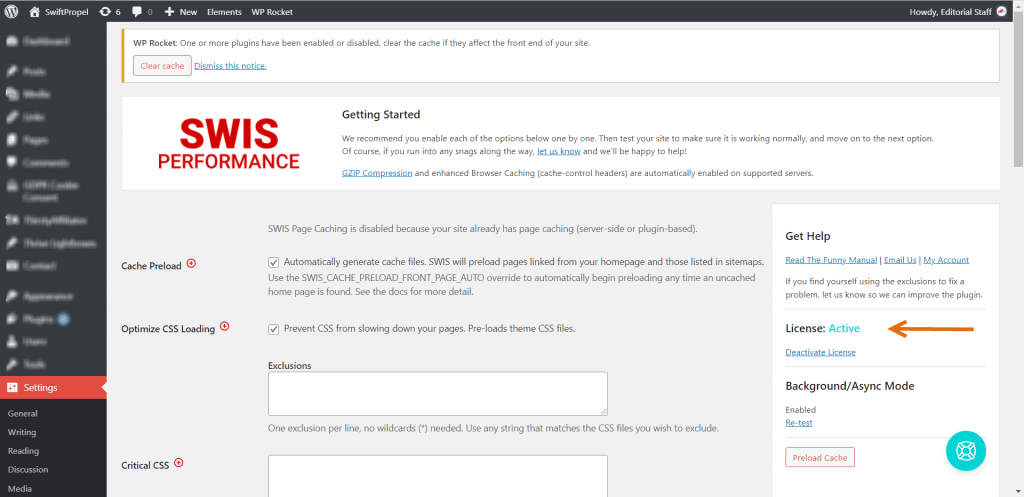This screenshot has width=1024, height=497.
Task: Click the Deactivate License link
Action: tap(820, 352)
